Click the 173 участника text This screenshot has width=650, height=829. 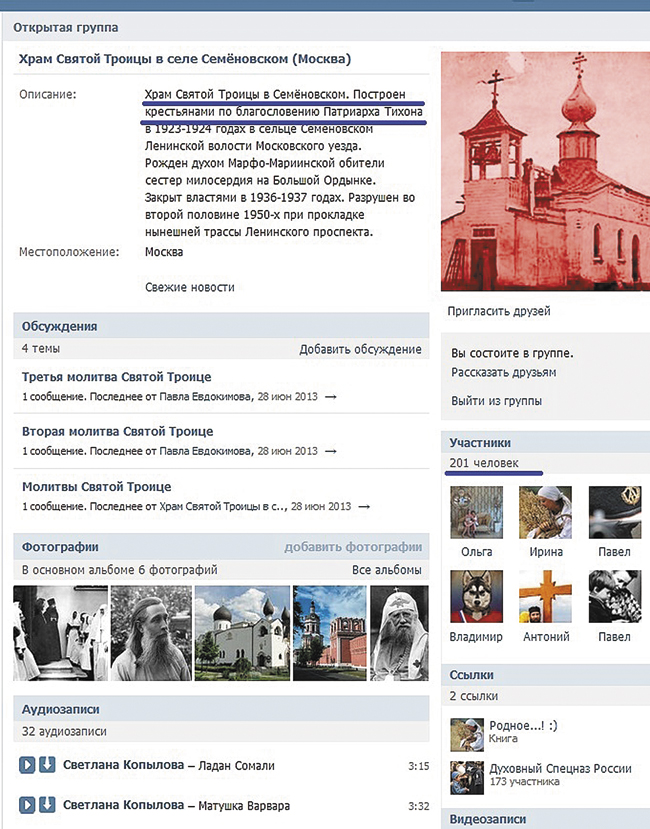[524, 781]
